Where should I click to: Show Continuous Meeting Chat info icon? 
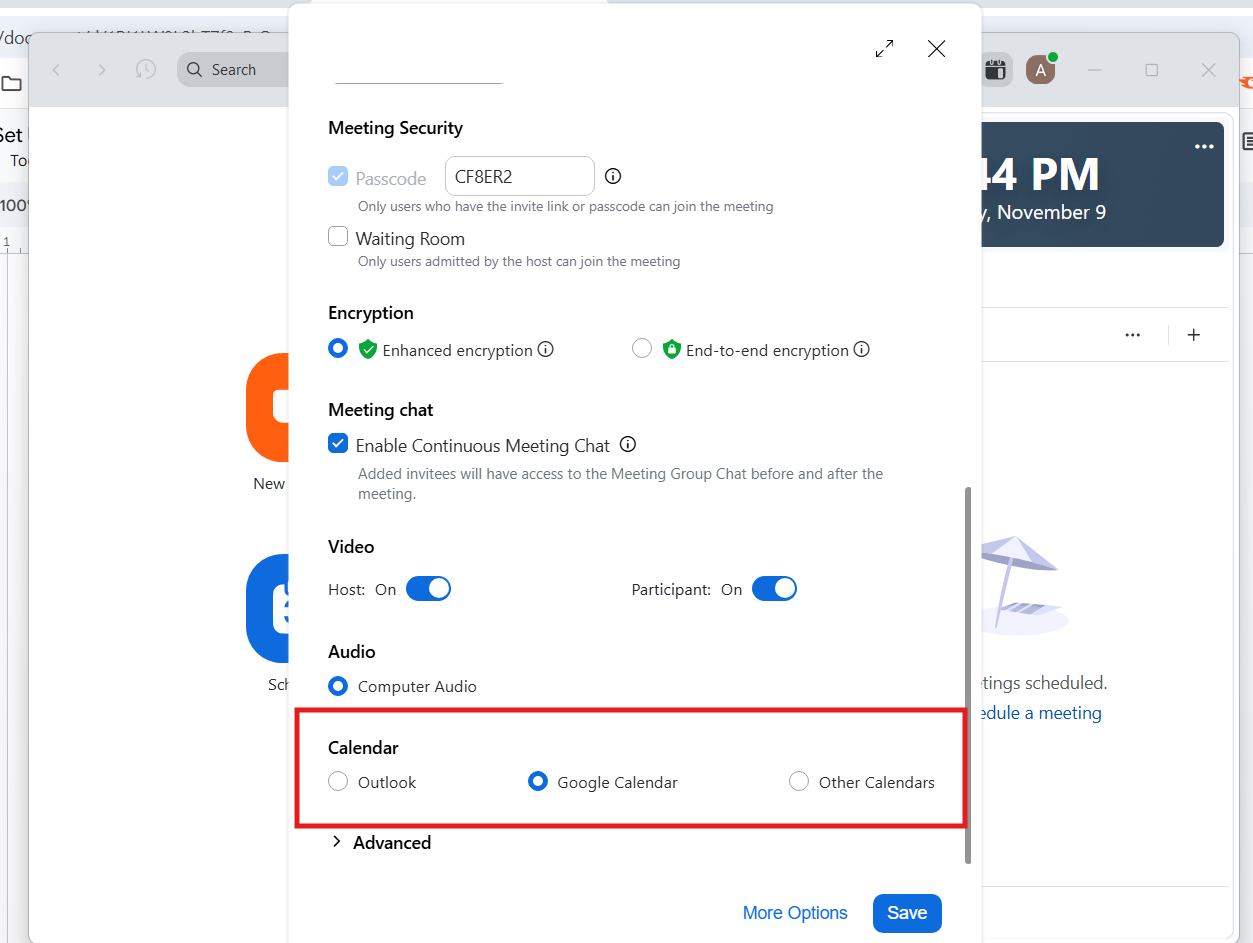point(628,445)
